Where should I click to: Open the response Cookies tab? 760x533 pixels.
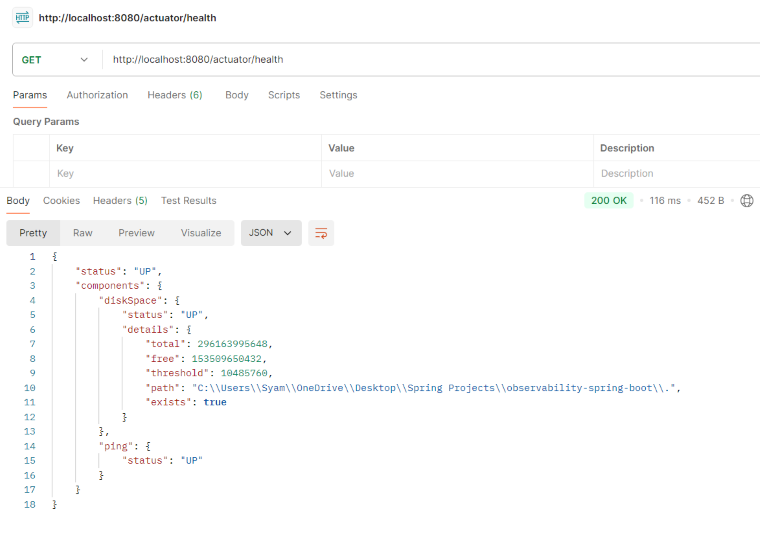61,200
